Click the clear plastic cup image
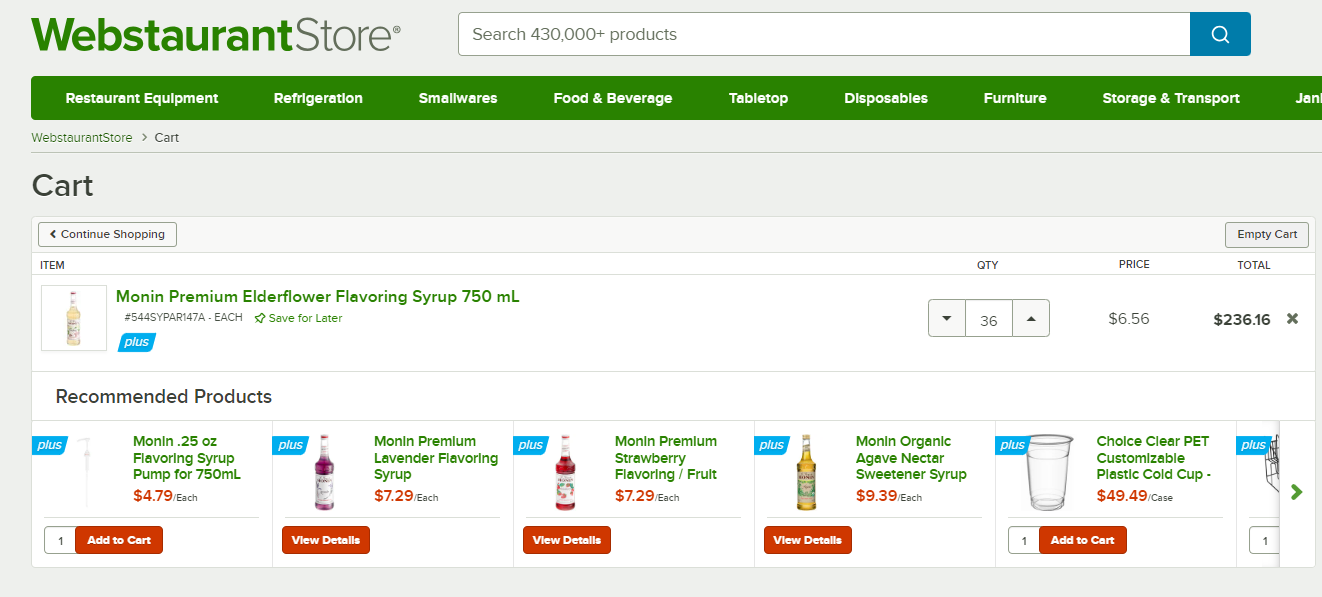The height and width of the screenshot is (597, 1322). pyautogui.click(x=1050, y=472)
